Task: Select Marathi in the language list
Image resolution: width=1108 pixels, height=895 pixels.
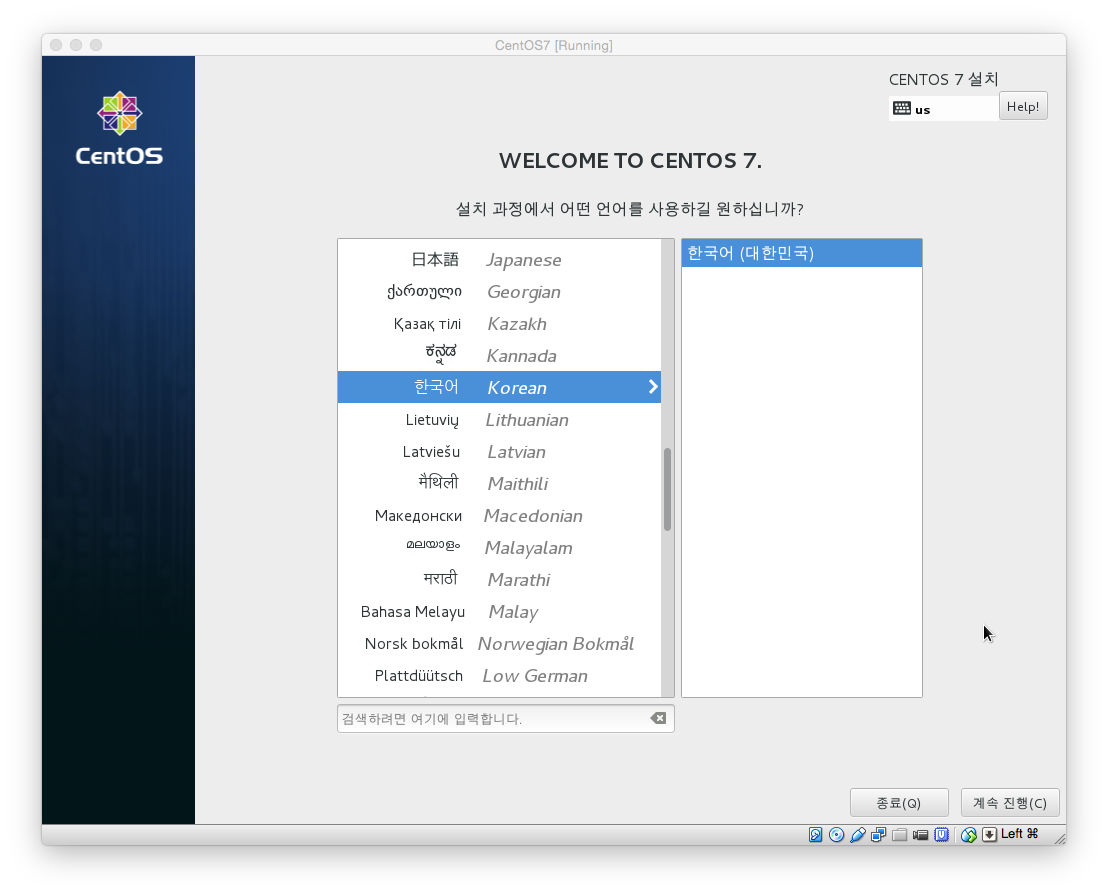Action: coord(500,579)
